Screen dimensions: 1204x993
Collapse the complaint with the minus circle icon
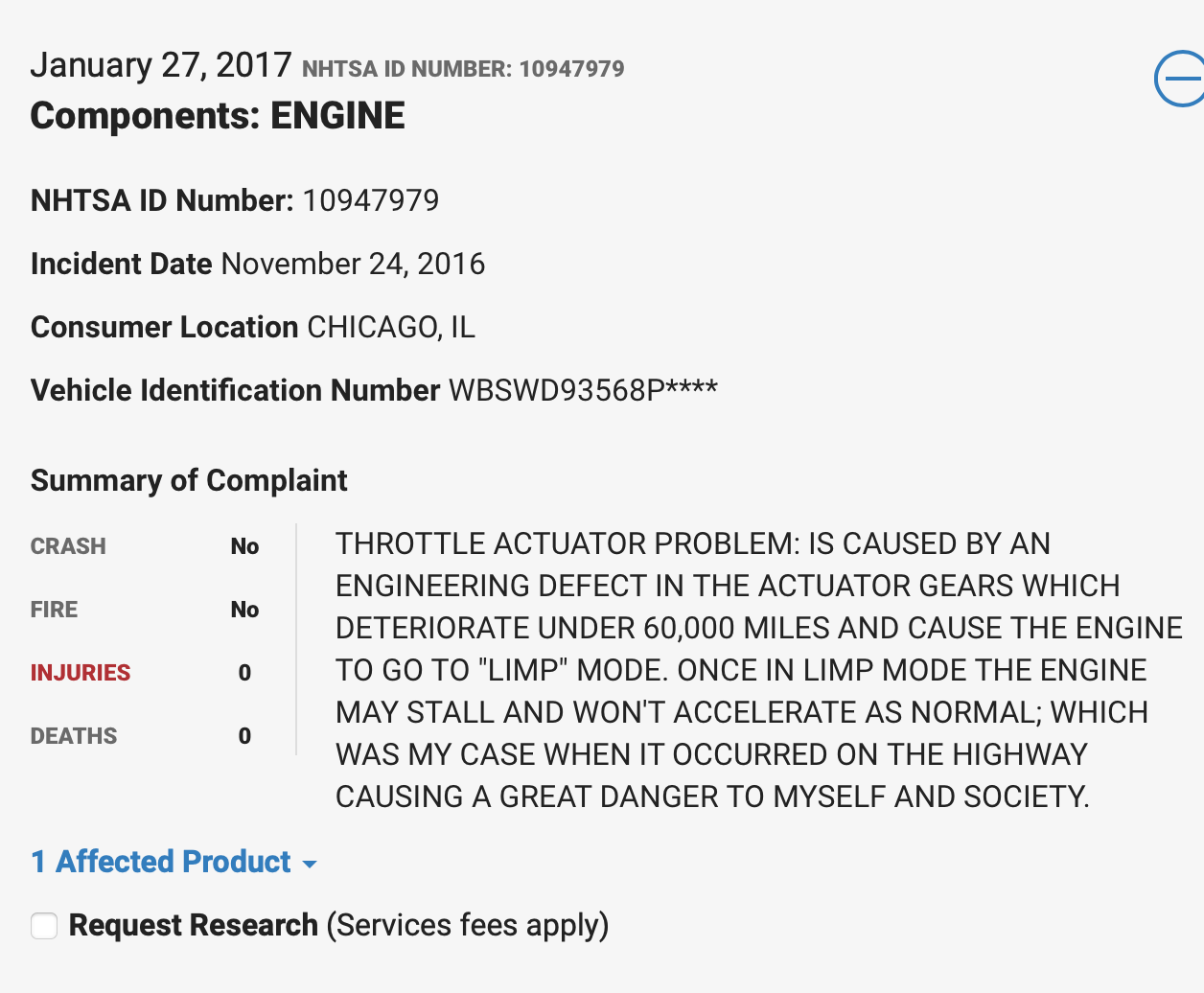click(x=1180, y=80)
